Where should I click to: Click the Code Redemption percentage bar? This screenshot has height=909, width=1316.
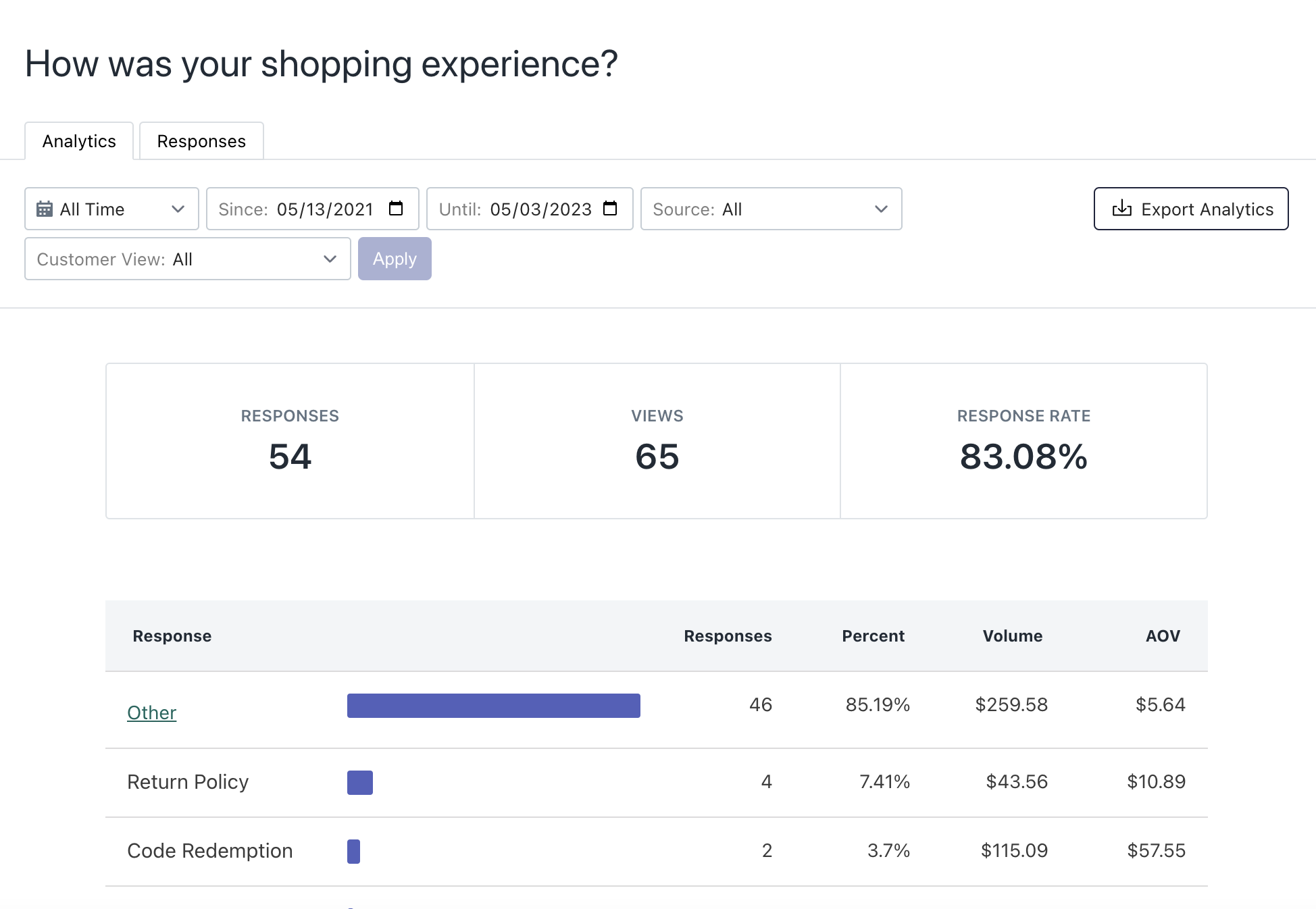(353, 852)
